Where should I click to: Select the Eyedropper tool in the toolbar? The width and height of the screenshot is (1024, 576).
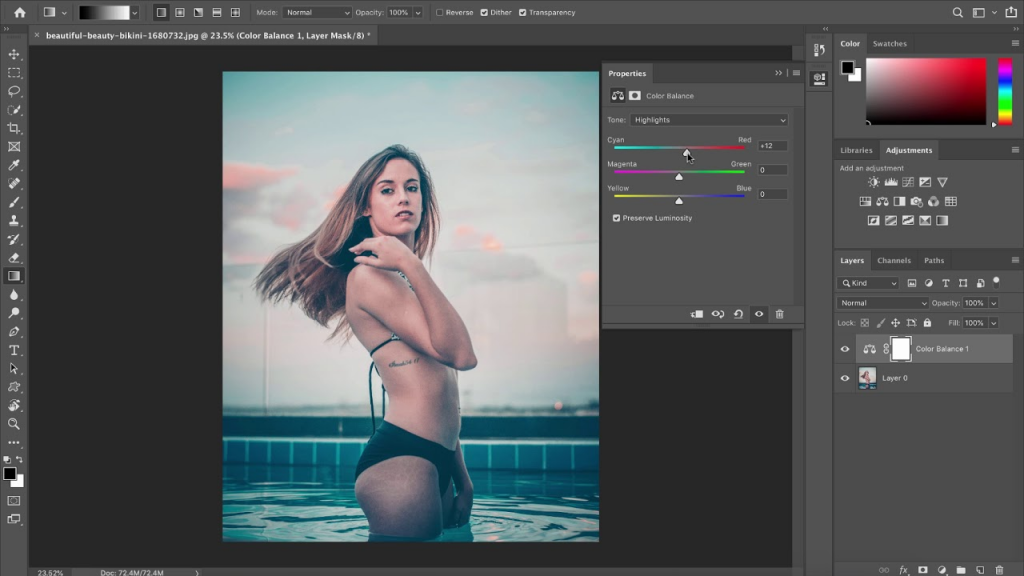(14, 165)
